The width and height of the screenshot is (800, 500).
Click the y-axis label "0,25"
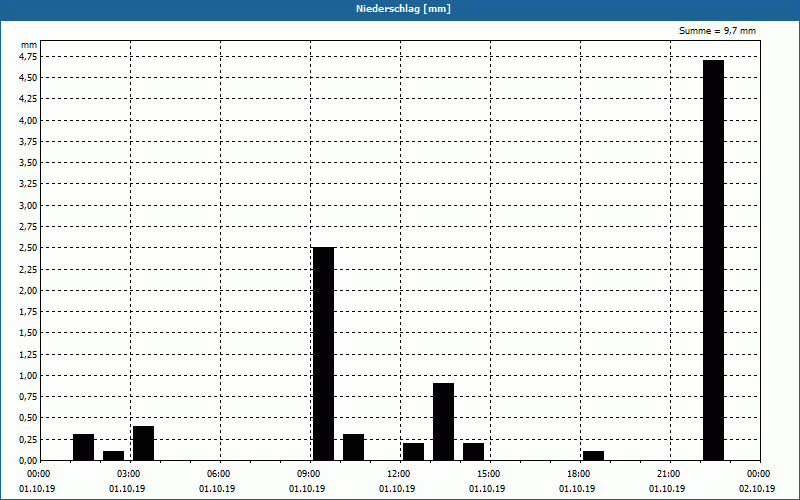tap(28, 439)
